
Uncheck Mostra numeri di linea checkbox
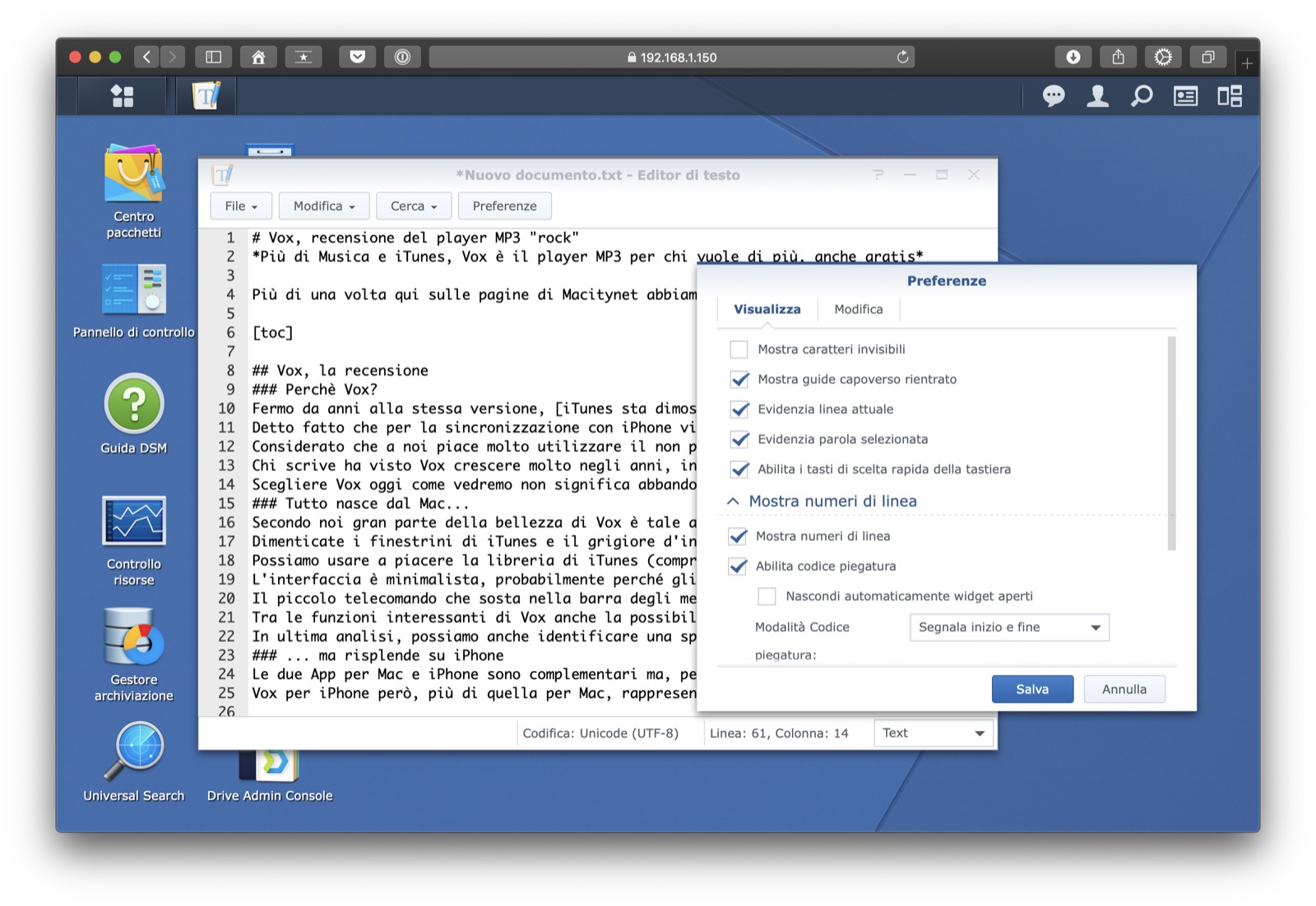(x=738, y=536)
